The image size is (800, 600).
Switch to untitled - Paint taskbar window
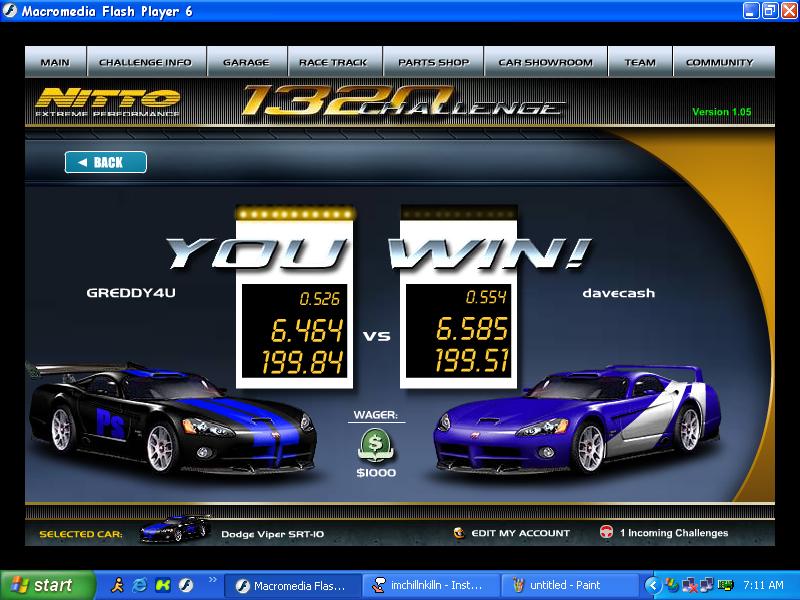570,585
